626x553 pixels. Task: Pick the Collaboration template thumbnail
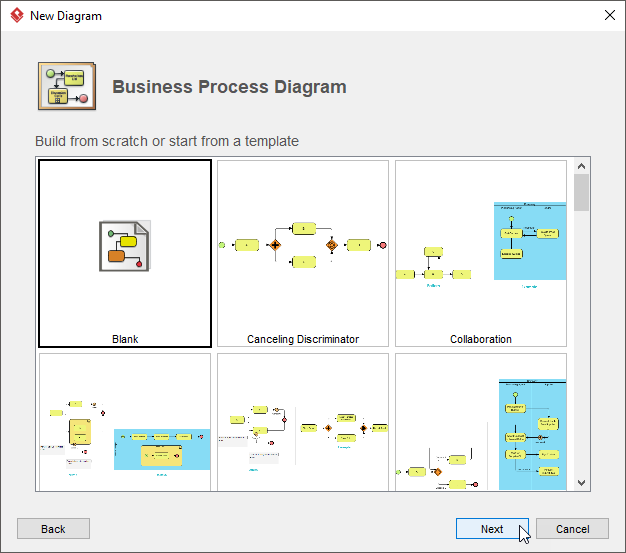point(481,254)
